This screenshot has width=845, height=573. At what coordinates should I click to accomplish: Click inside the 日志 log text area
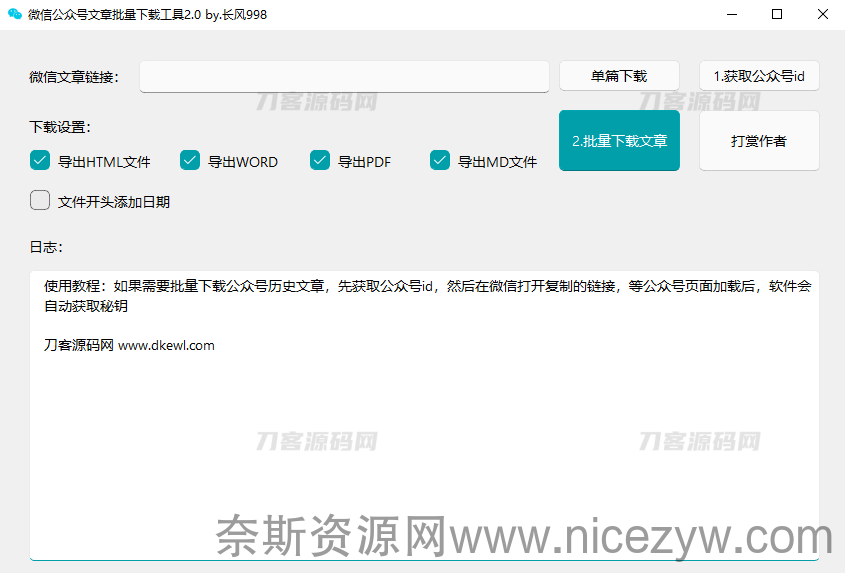424,416
